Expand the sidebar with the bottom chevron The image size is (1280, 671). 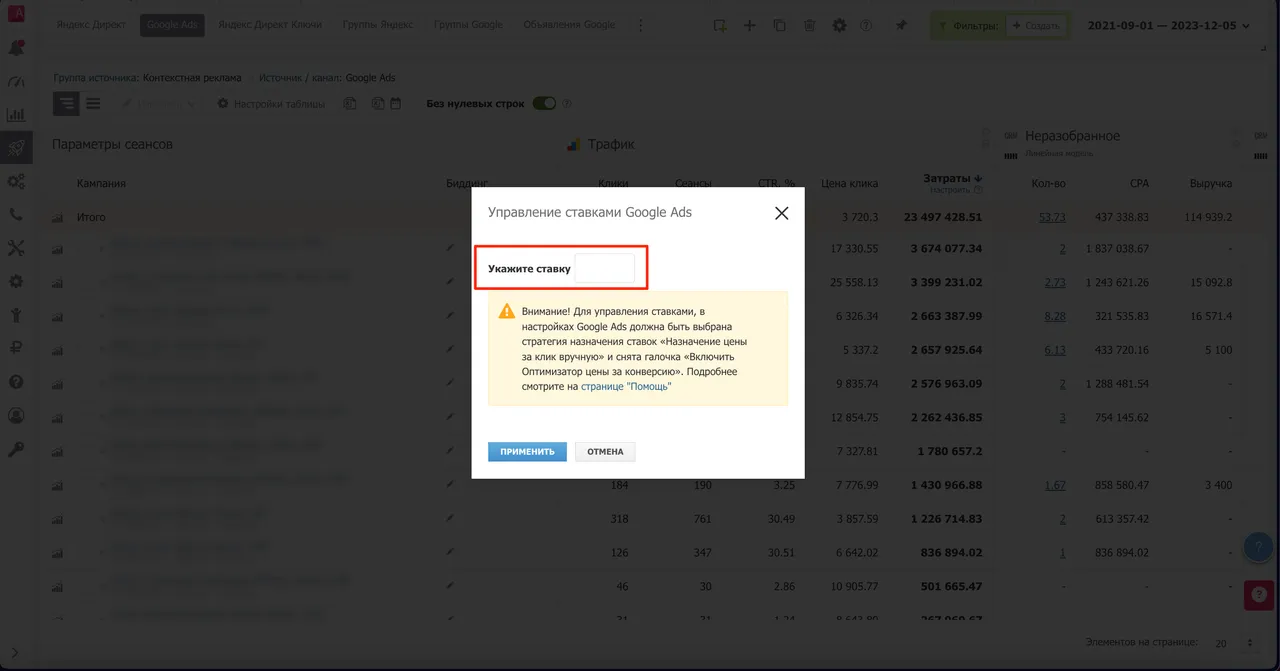tap(15, 654)
